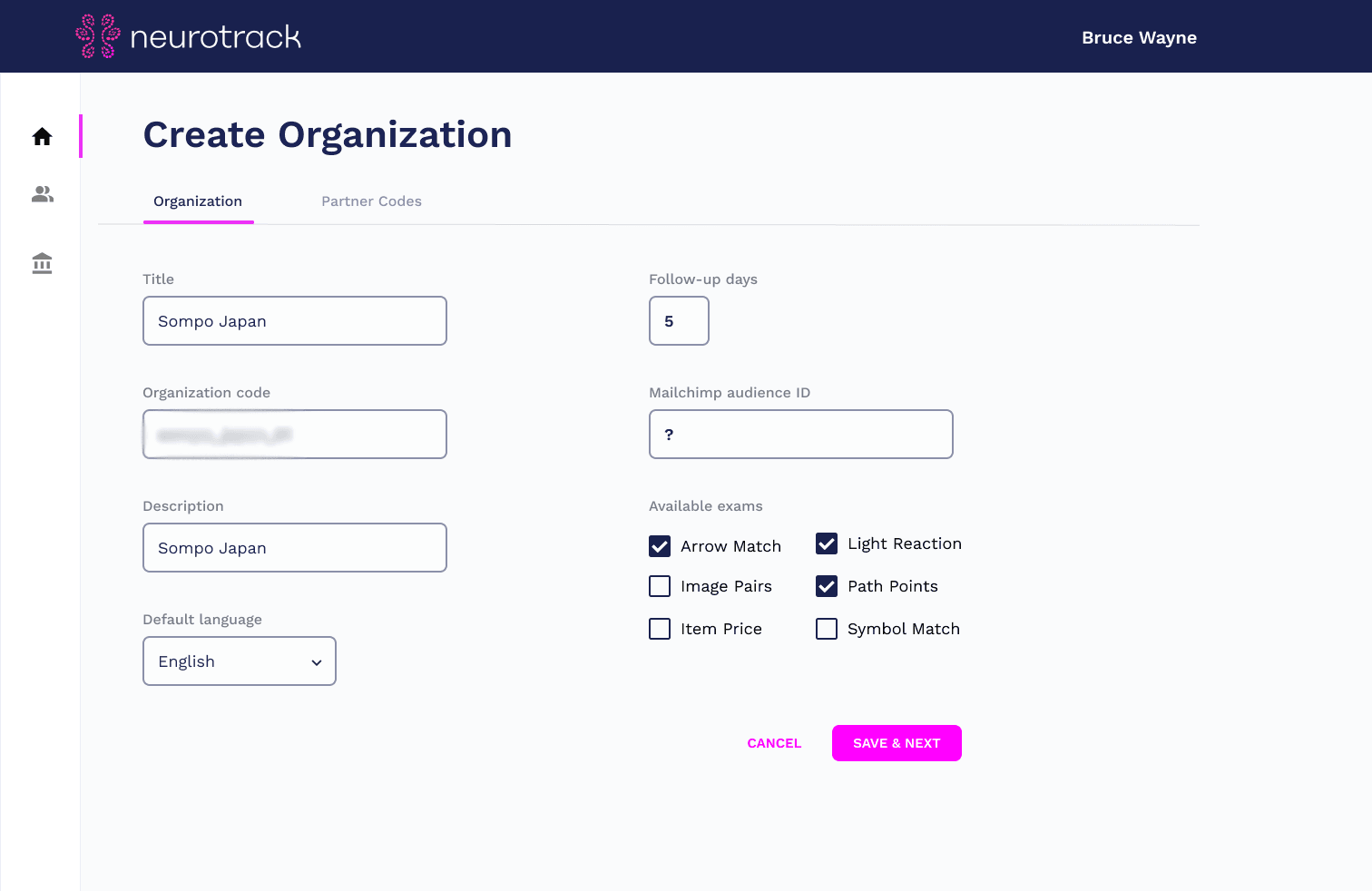This screenshot has height=891, width=1372.
Task: Toggle the Path Points checkbox off
Action: coord(826,586)
